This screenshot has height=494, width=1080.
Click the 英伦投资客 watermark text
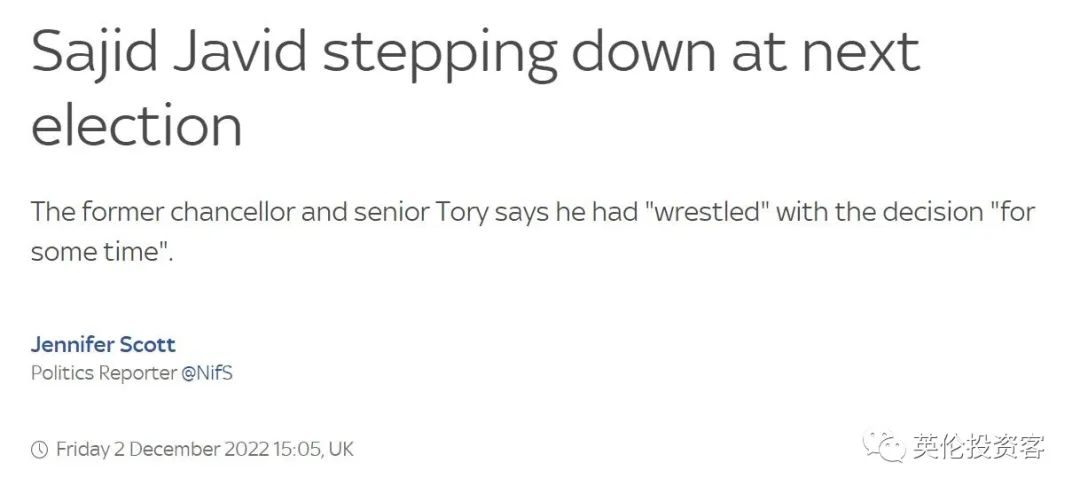tap(978, 447)
